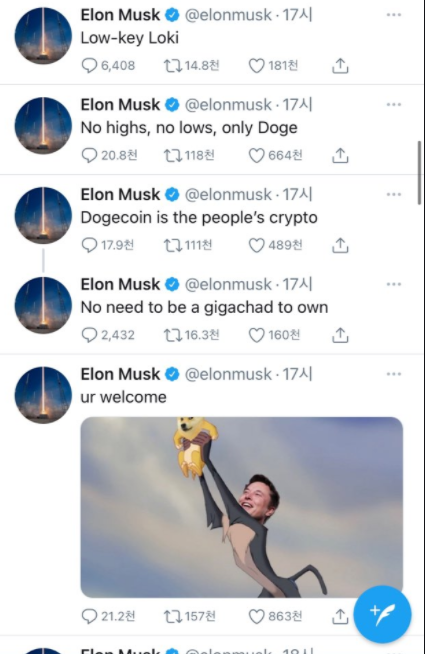Like the 'No highs, no lows, only Doge' tweet
This screenshot has width=425, height=654.
click(257, 155)
